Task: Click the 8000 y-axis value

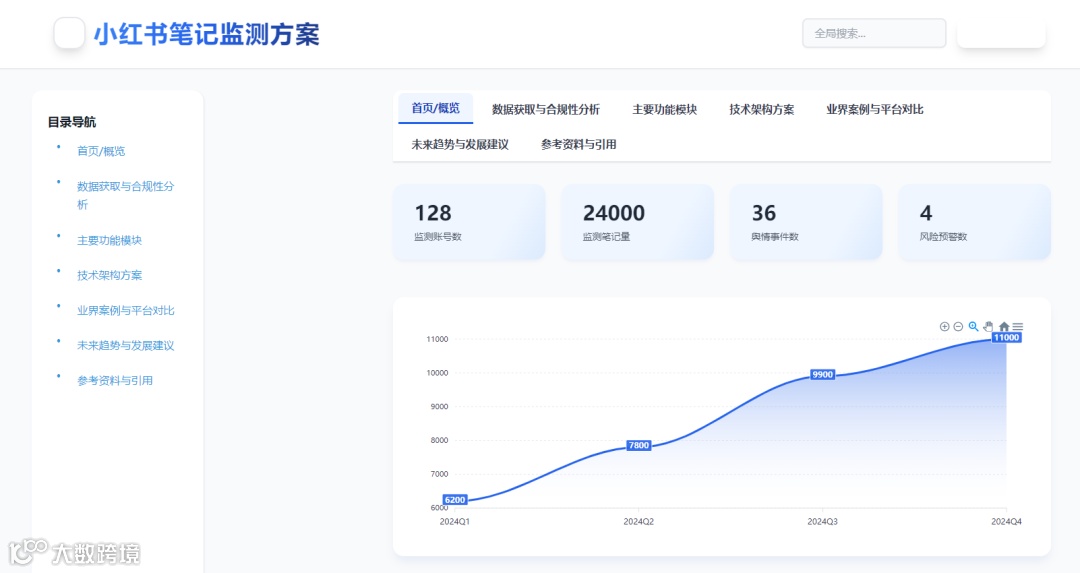Action: [x=439, y=441]
